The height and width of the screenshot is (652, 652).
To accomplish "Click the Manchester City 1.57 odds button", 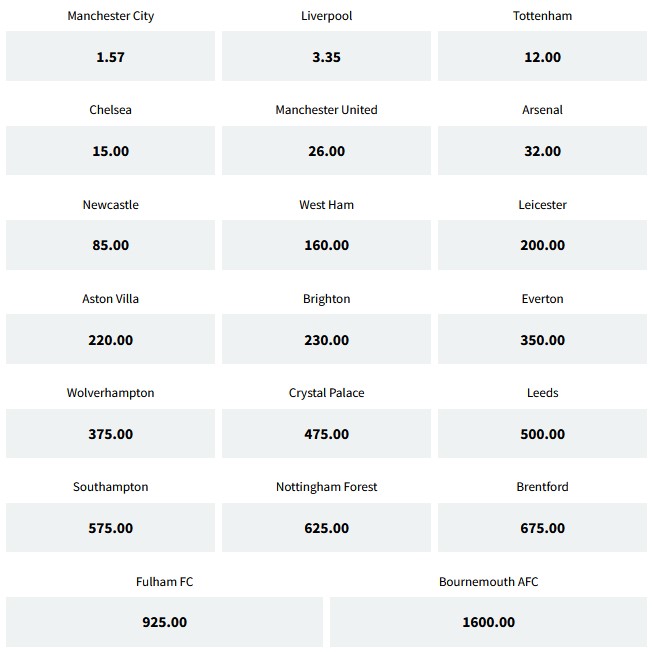I will [x=110, y=57].
